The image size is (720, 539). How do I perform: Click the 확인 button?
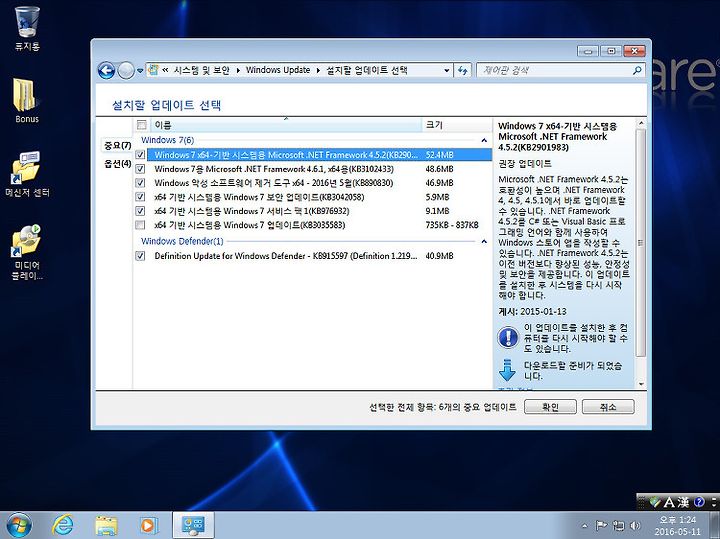click(550, 407)
